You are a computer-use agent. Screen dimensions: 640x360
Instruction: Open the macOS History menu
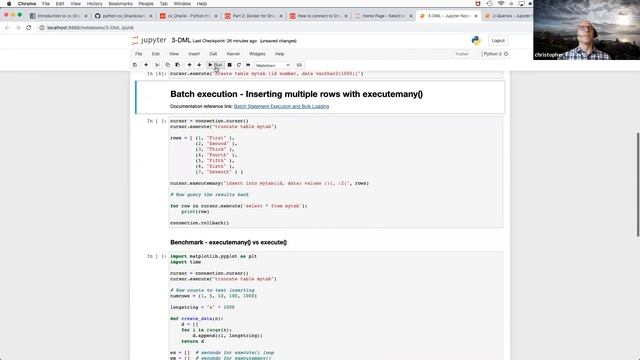click(94, 4)
